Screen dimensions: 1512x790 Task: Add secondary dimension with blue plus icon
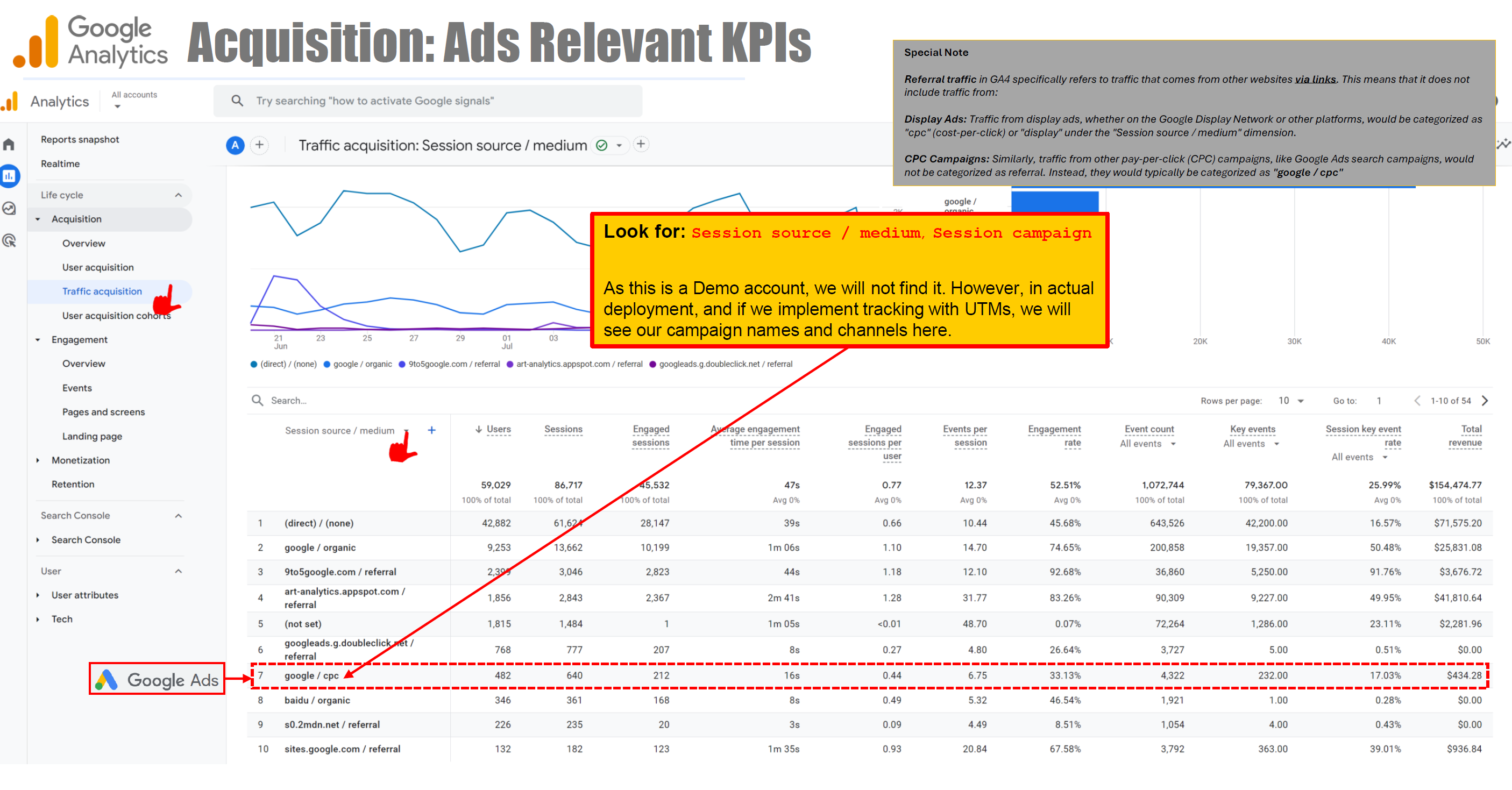431,430
